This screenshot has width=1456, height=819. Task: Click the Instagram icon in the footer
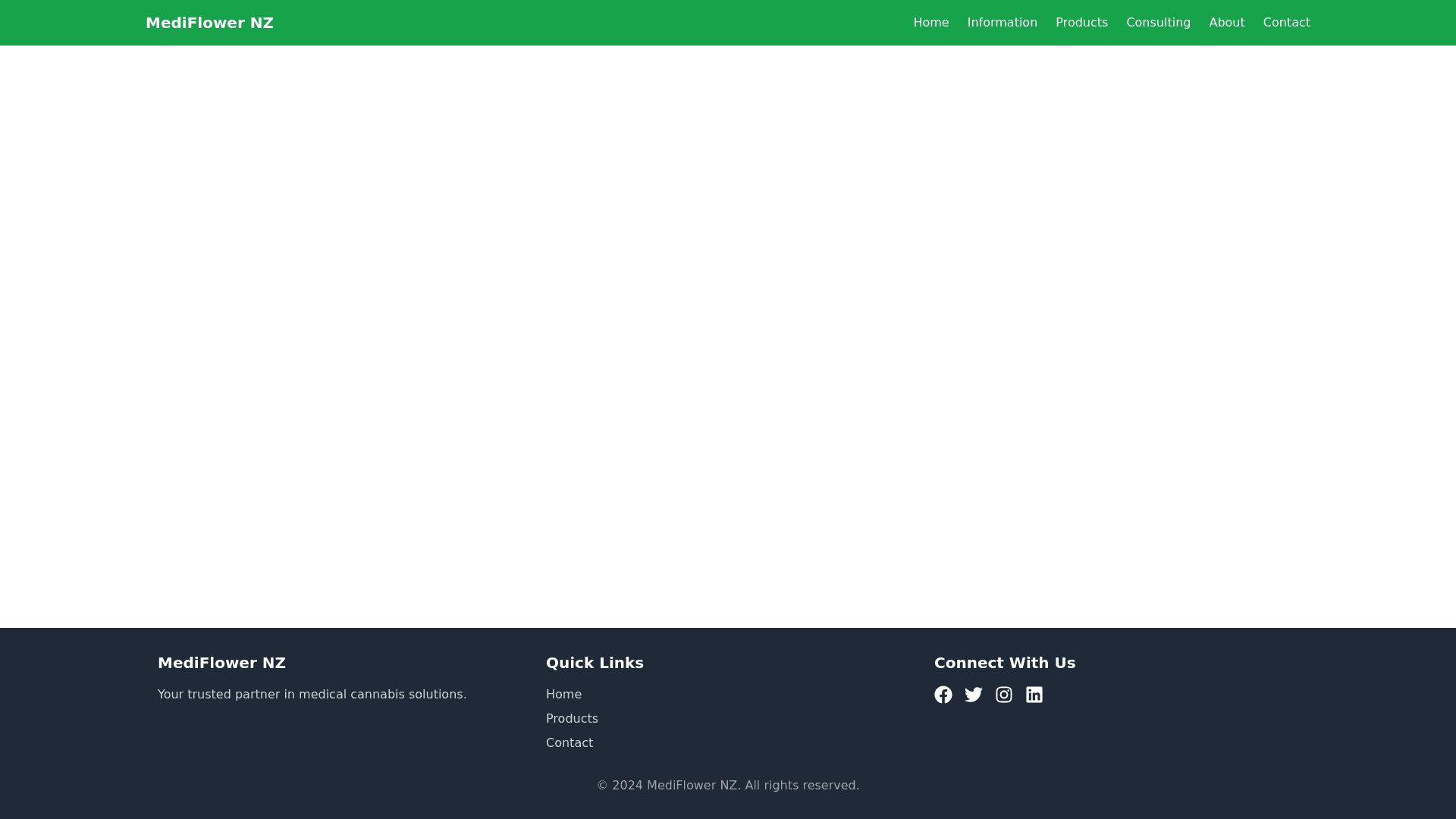1004,694
